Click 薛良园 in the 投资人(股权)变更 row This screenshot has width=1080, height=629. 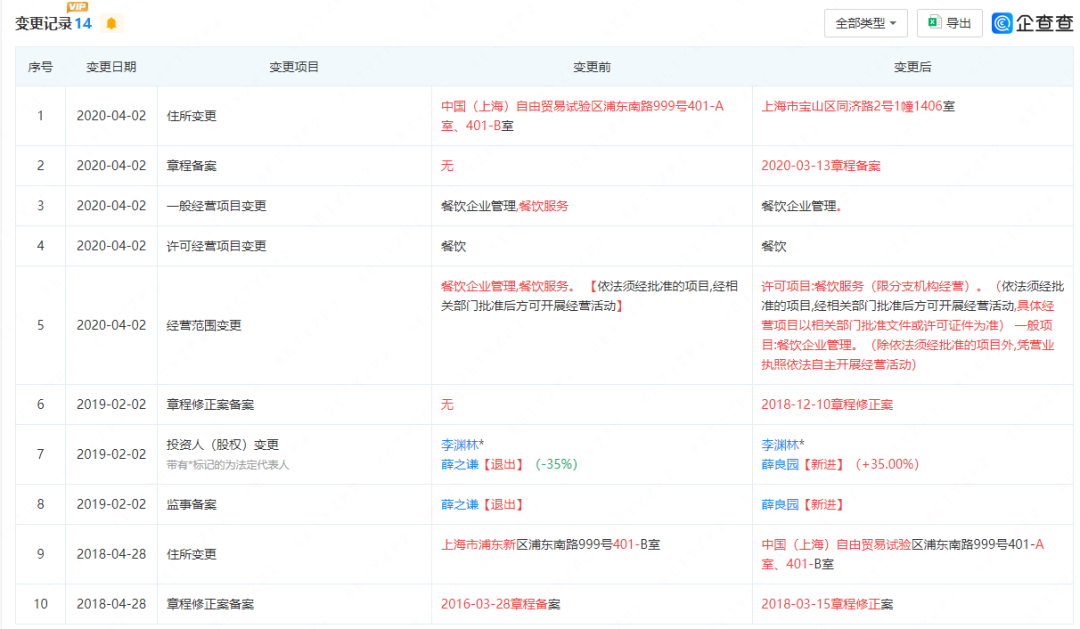point(781,464)
